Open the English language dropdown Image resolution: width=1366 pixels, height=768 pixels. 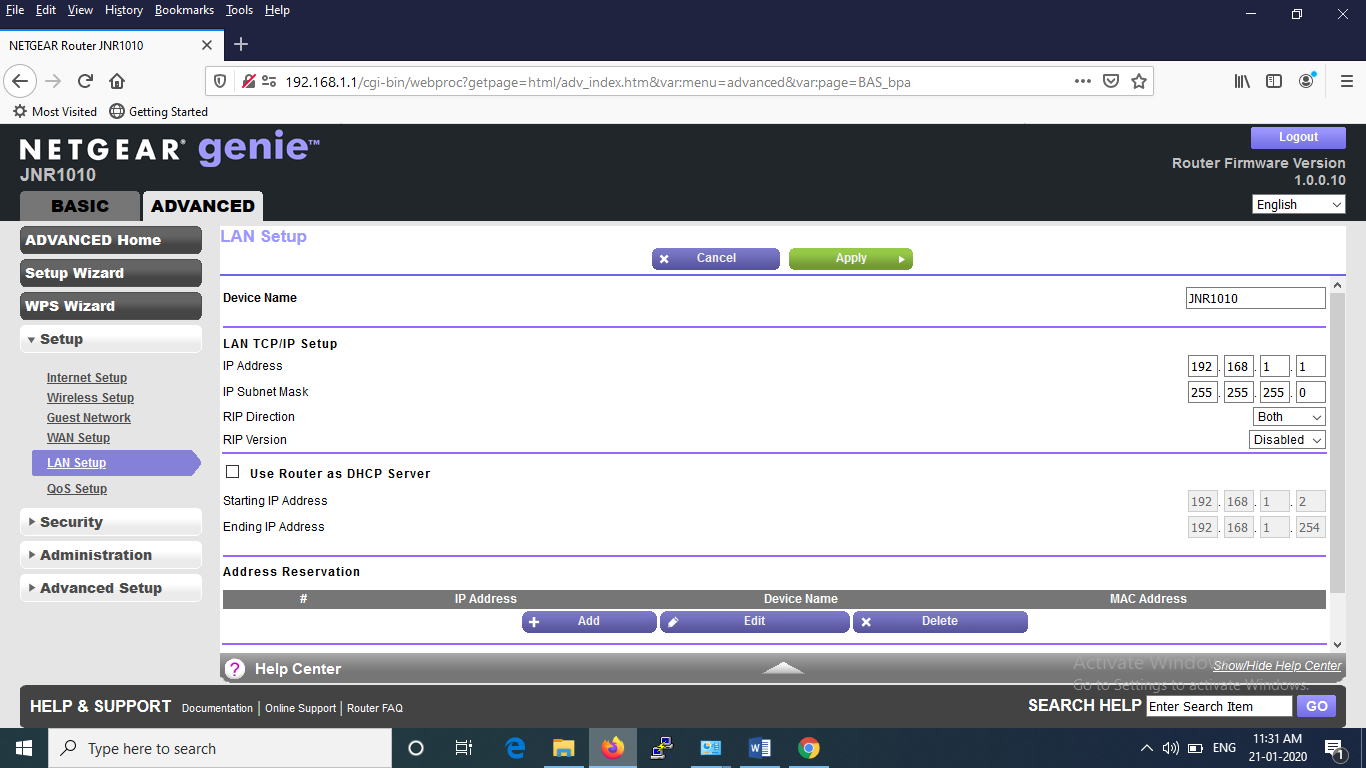(x=1299, y=204)
